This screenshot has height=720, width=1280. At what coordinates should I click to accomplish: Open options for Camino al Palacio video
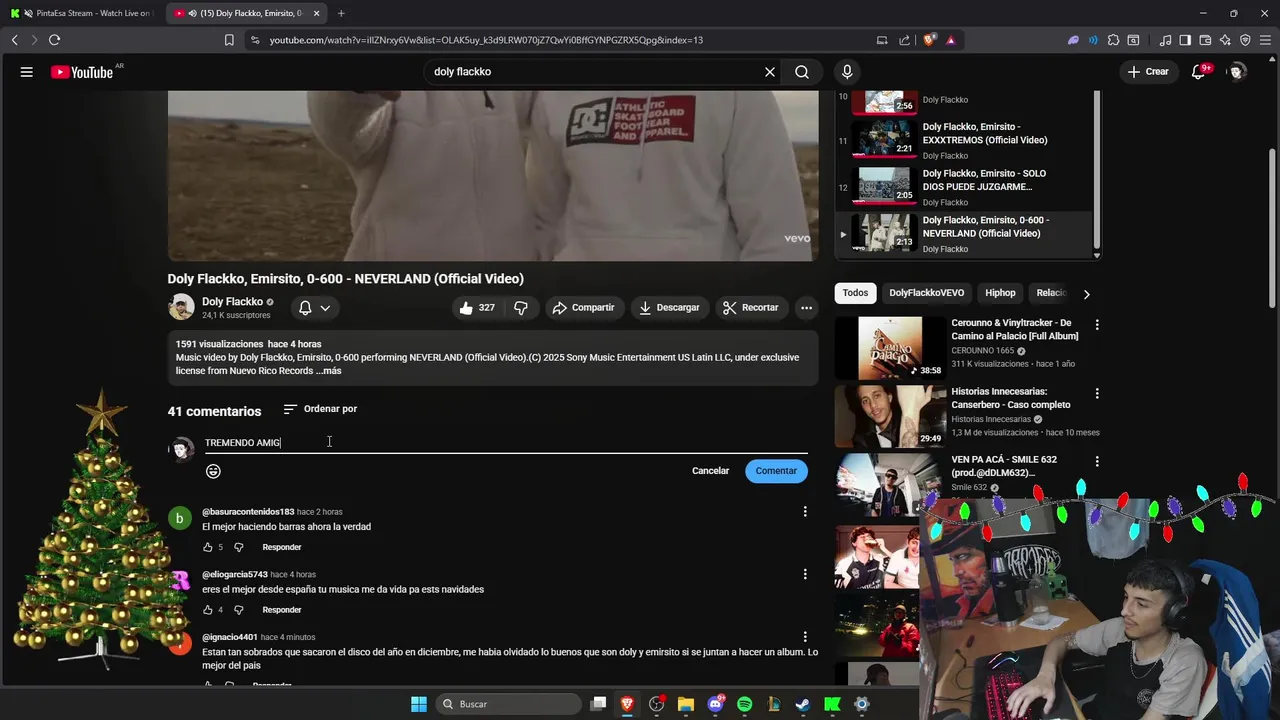coord(1097,325)
